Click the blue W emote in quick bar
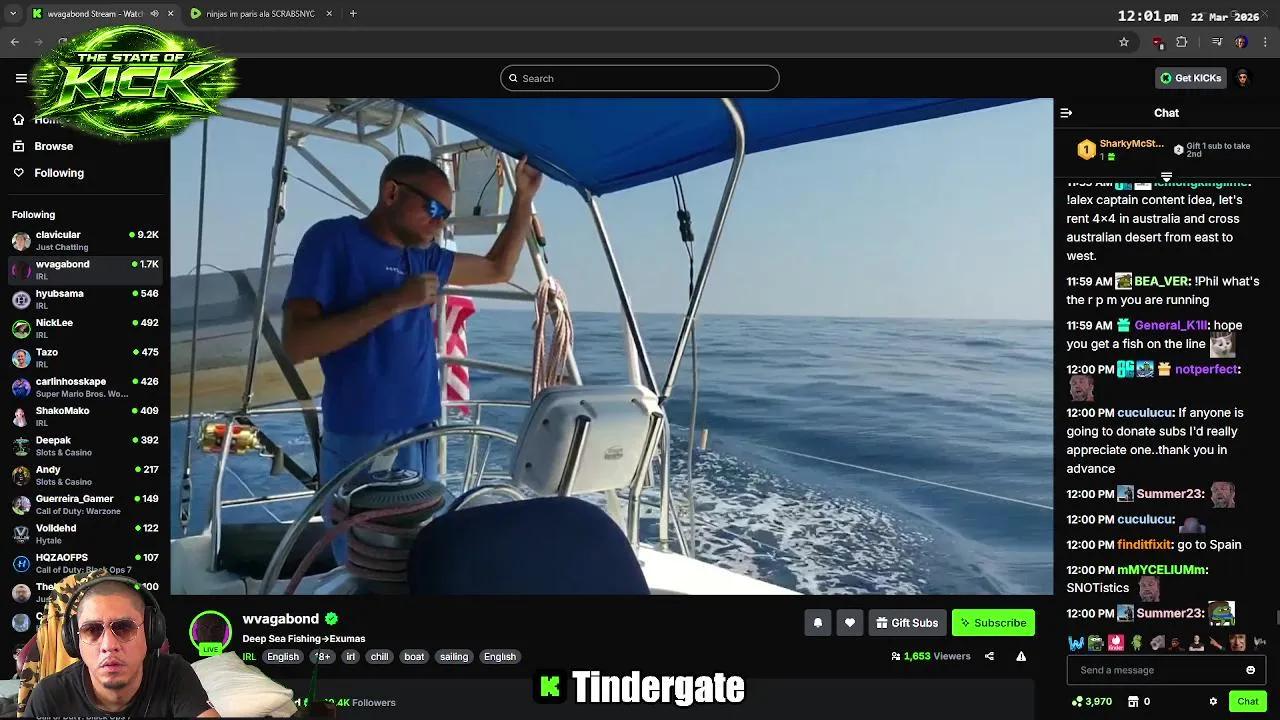This screenshot has height=720, width=1280. pyautogui.click(x=1076, y=643)
